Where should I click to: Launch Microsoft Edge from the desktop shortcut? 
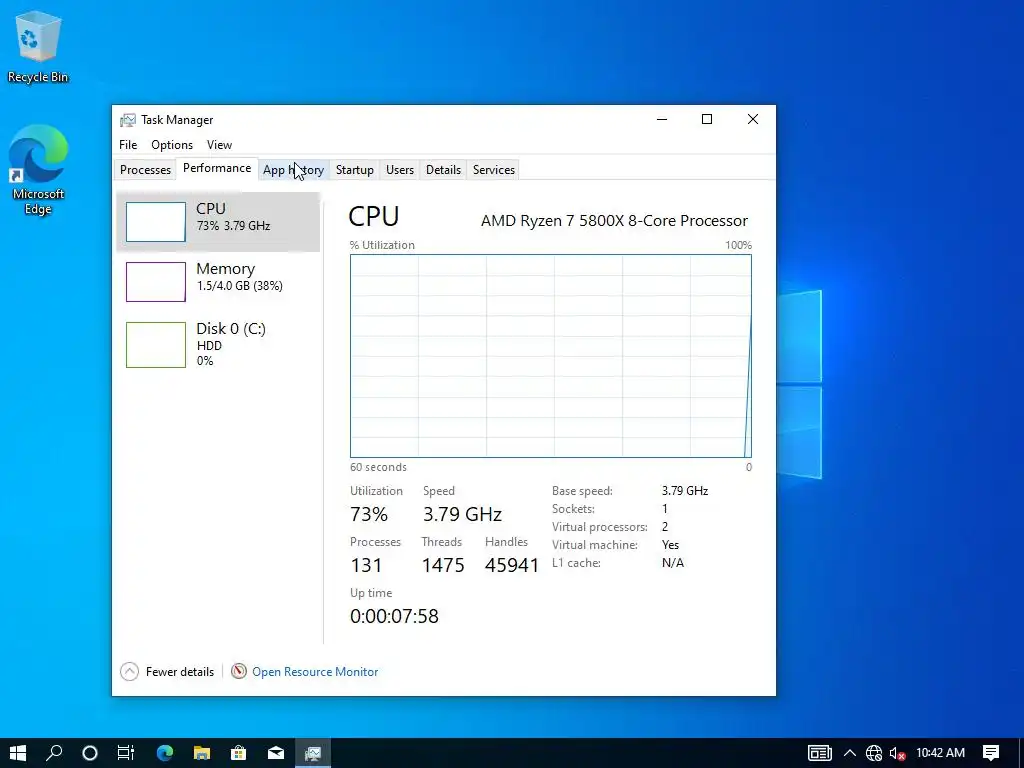(38, 170)
